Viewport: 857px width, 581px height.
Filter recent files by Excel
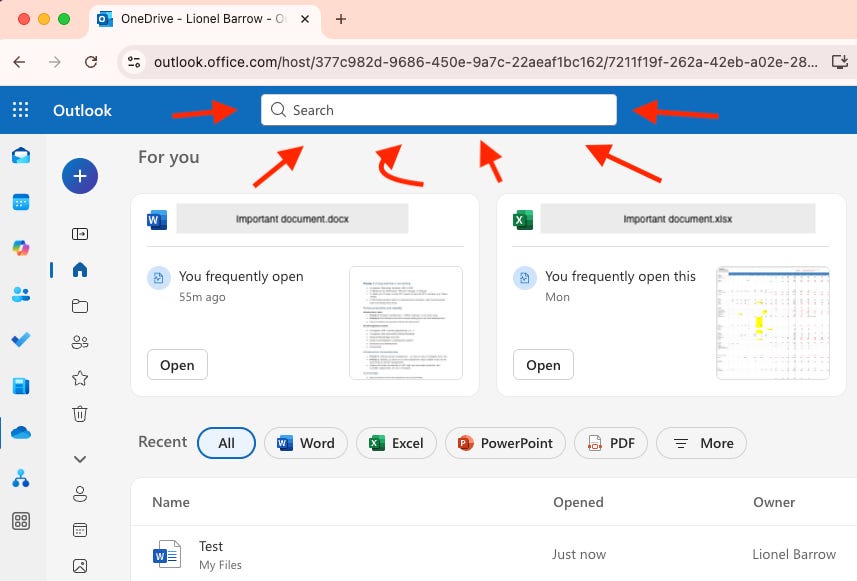[396, 443]
